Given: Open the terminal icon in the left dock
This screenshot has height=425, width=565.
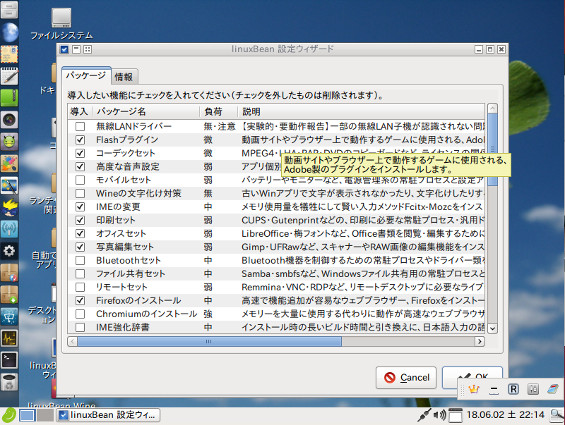Looking at the screenshot, I should [9, 359].
